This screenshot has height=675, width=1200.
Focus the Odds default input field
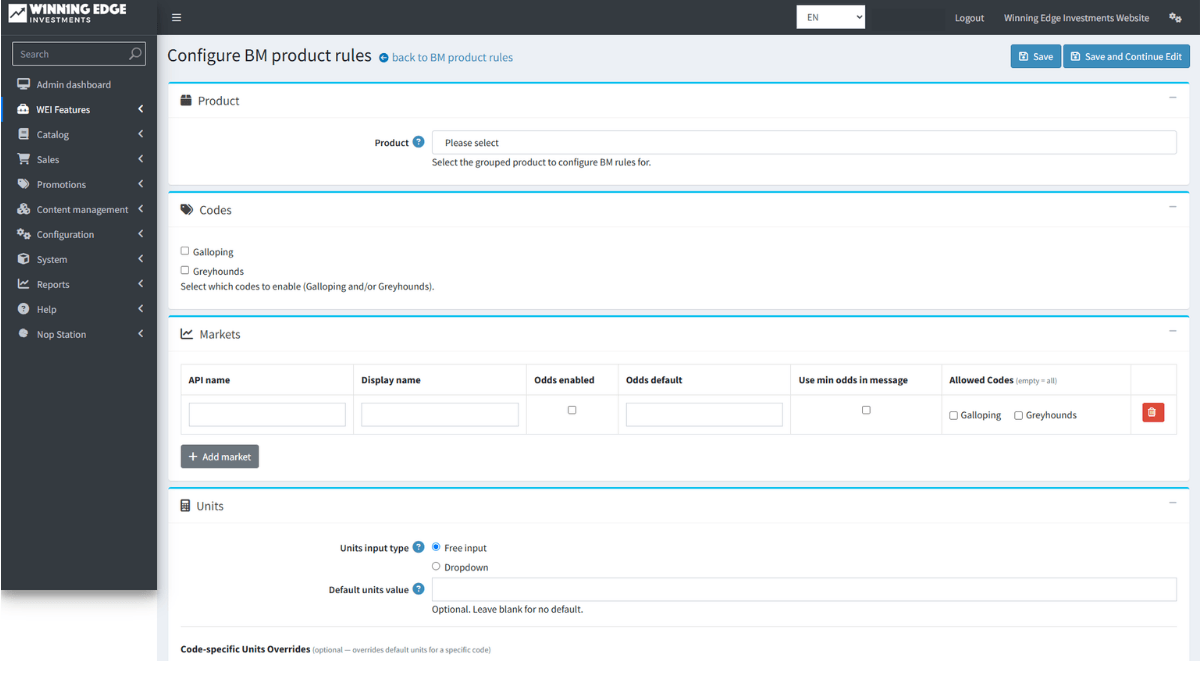click(704, 414)
